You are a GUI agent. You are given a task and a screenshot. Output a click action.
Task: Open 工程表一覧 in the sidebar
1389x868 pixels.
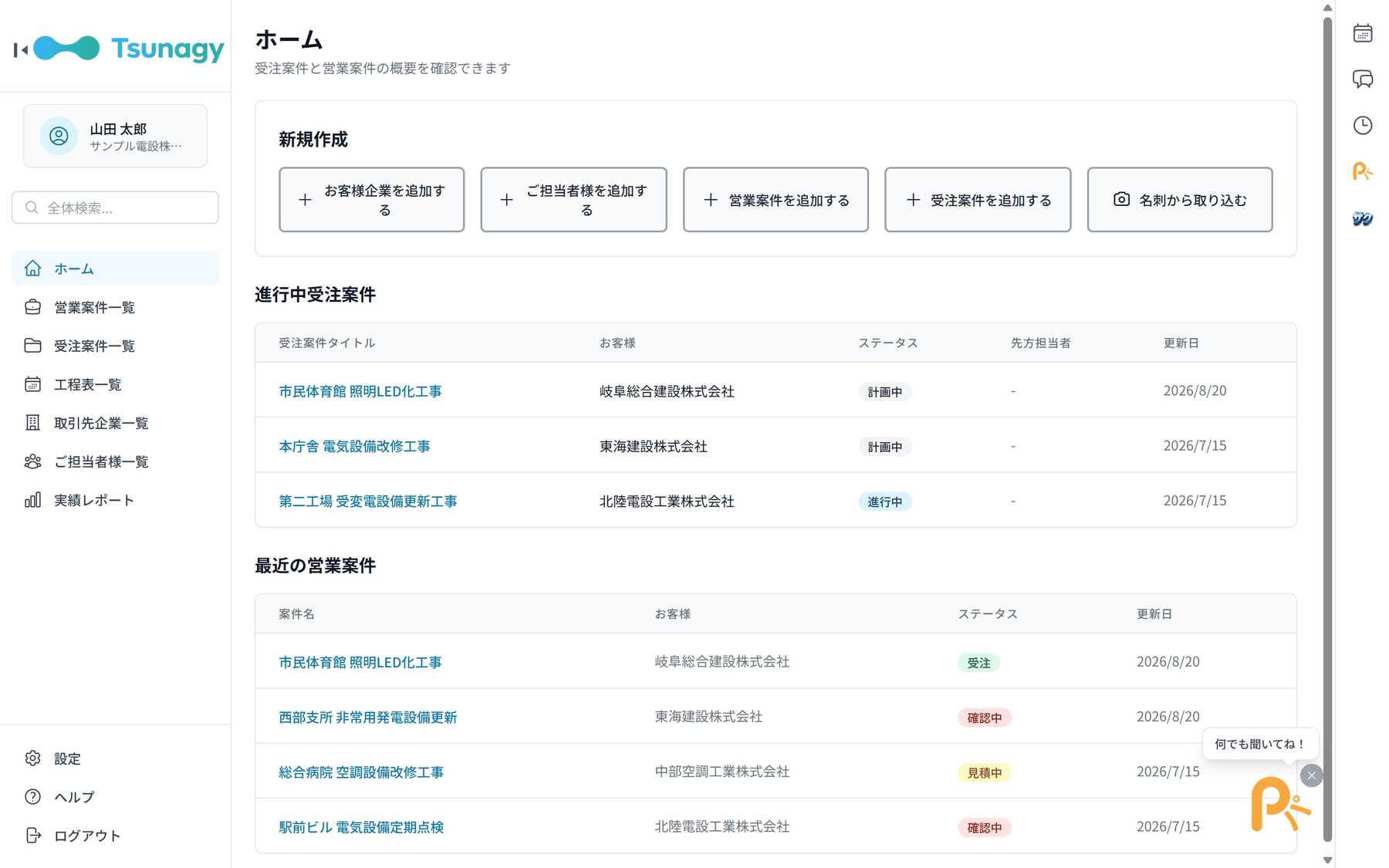point(115,384)
